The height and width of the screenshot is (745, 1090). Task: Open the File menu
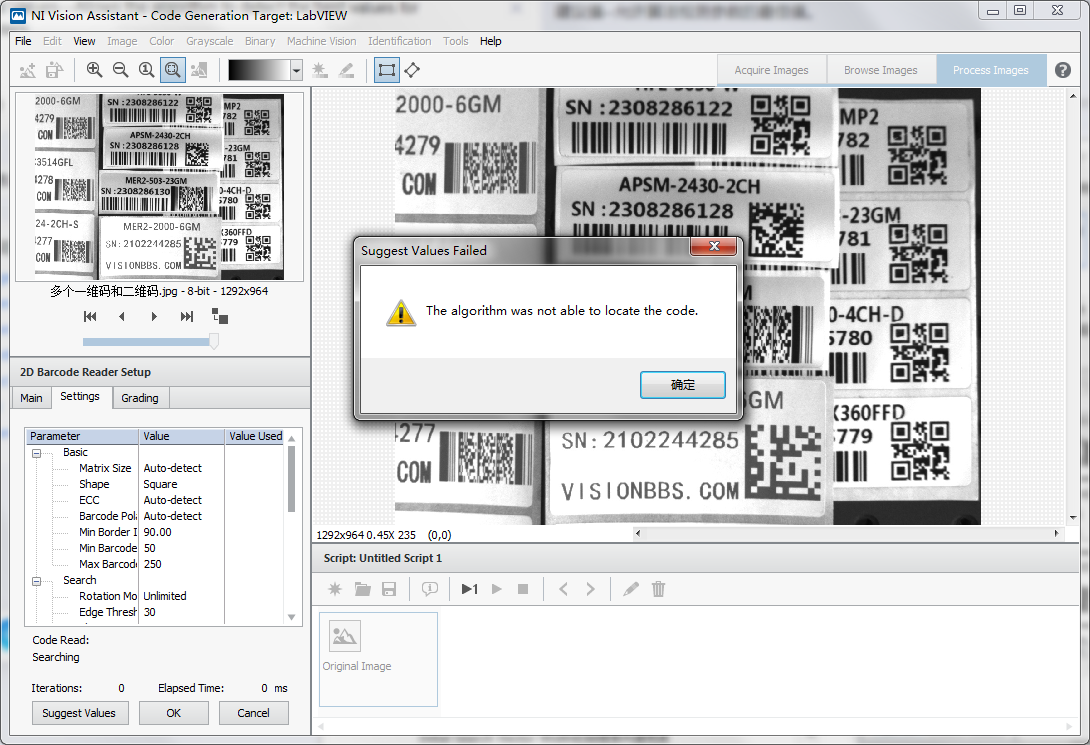click(23, 41)
